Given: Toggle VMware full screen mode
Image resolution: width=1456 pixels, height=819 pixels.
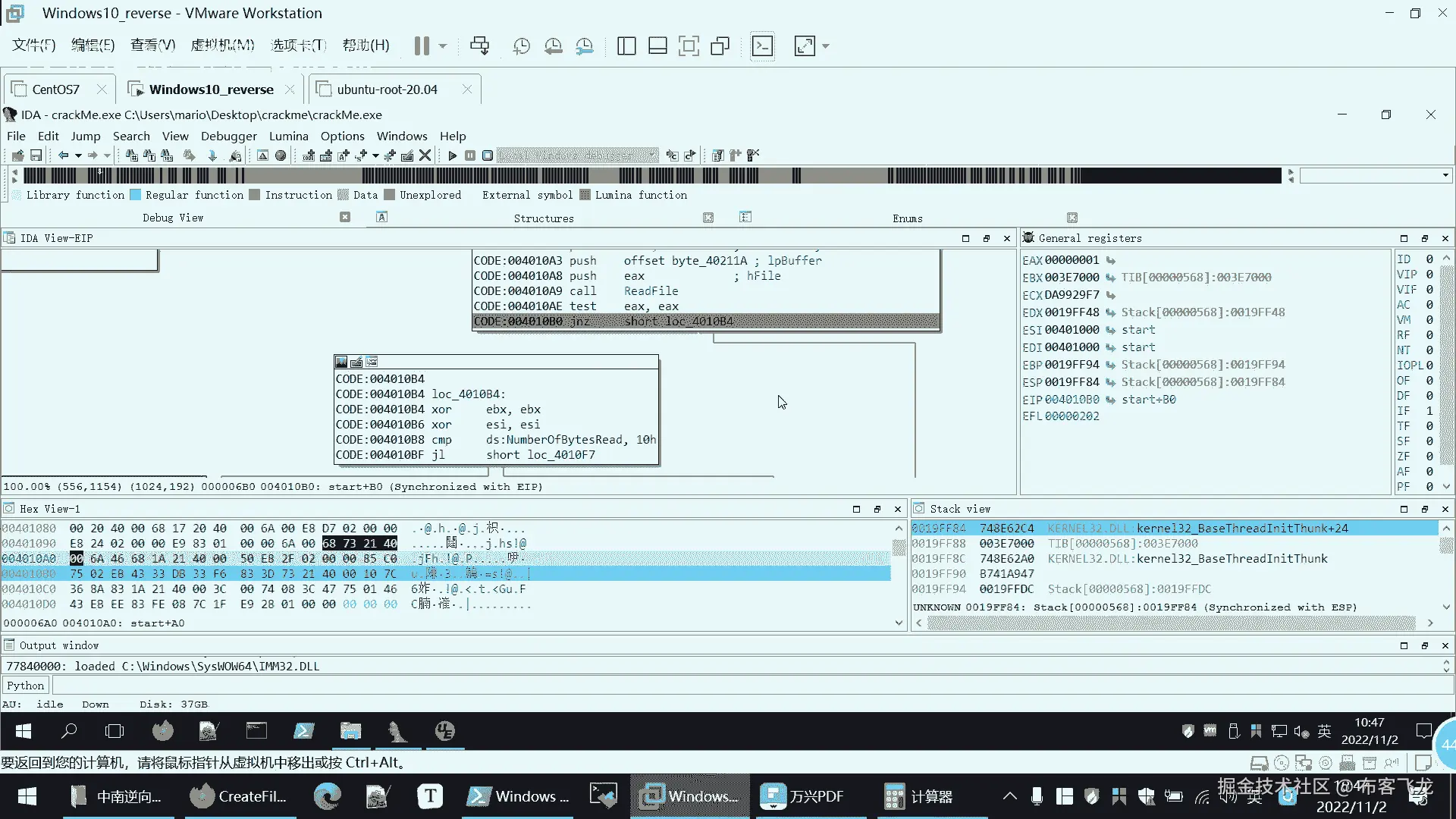Looking at the screenshot, I should (689, 46).
